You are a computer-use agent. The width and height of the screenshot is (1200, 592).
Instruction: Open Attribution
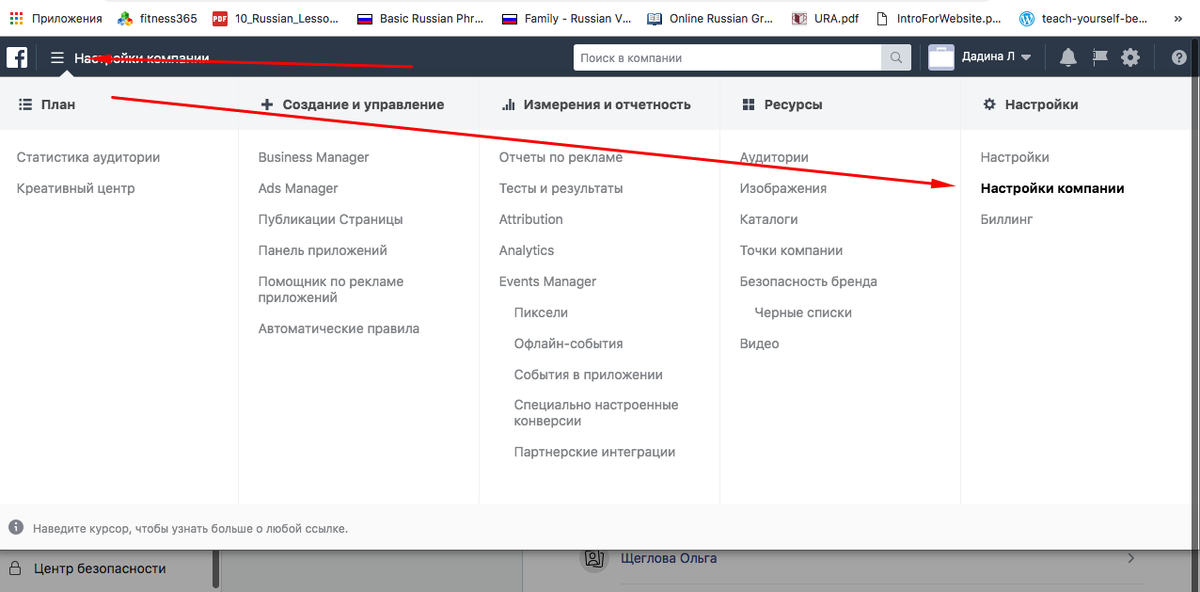pyautogui.click(x=531, y=219)
